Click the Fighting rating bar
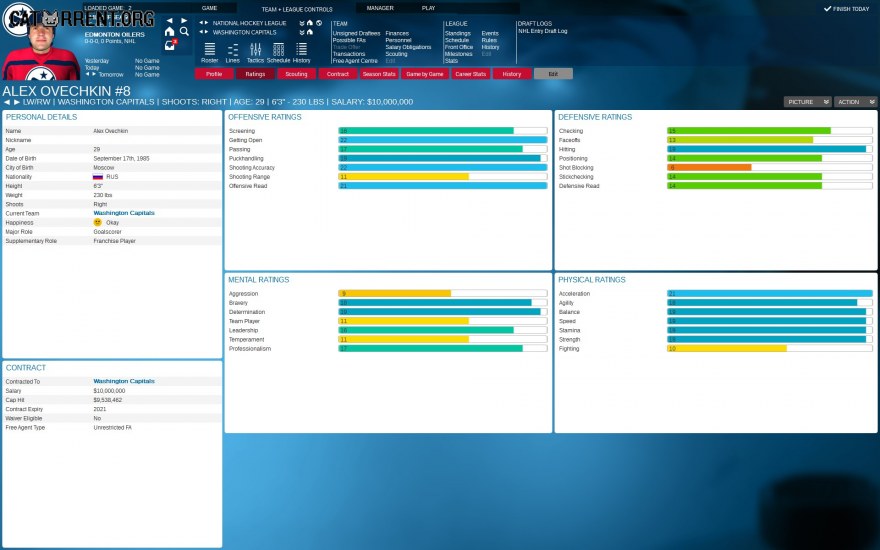This screenshot has height=550, width=880. [x=769, y=349]
